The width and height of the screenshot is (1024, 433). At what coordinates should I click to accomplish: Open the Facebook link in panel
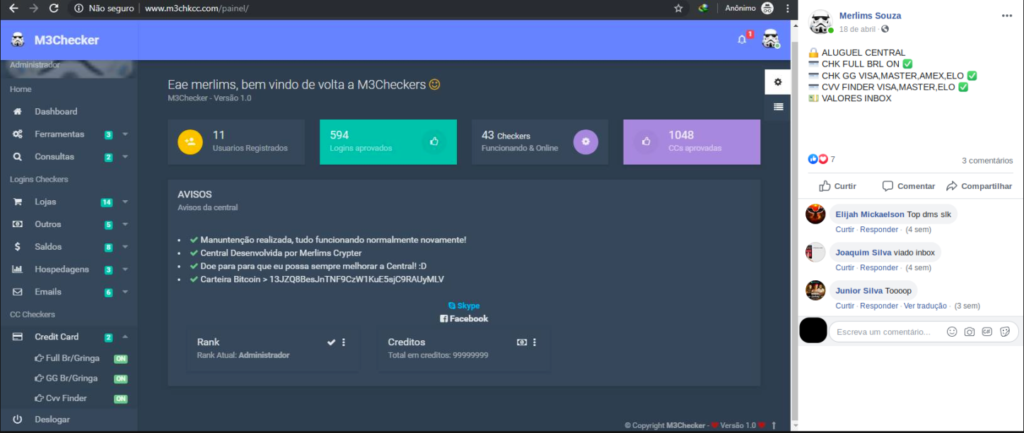[x=464, y=319]
